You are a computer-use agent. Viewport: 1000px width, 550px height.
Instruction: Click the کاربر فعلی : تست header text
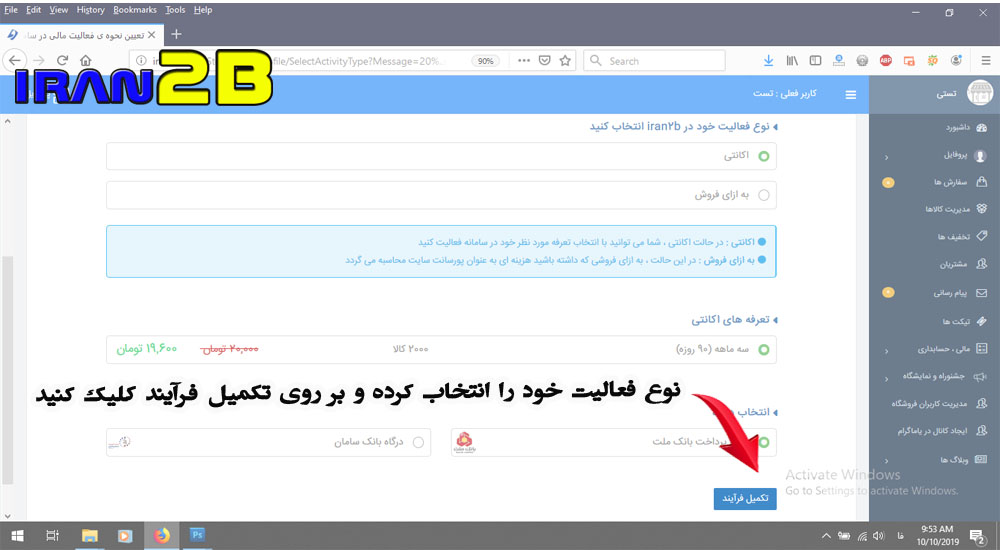click(785, 93)
